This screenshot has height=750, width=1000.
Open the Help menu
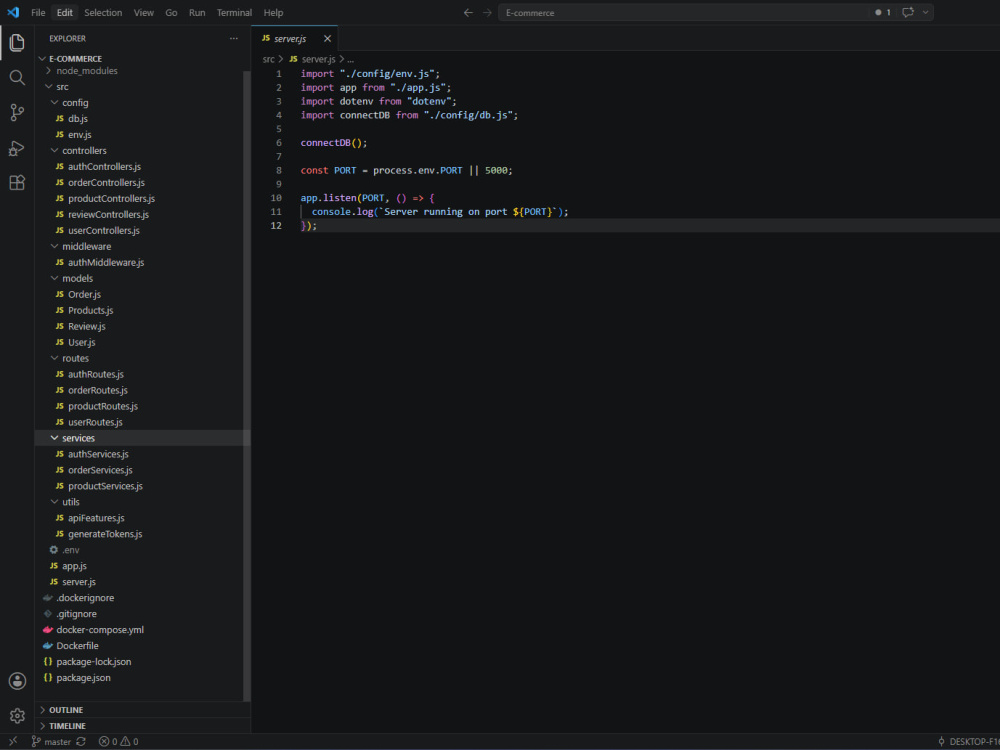(x=274, y=12)
